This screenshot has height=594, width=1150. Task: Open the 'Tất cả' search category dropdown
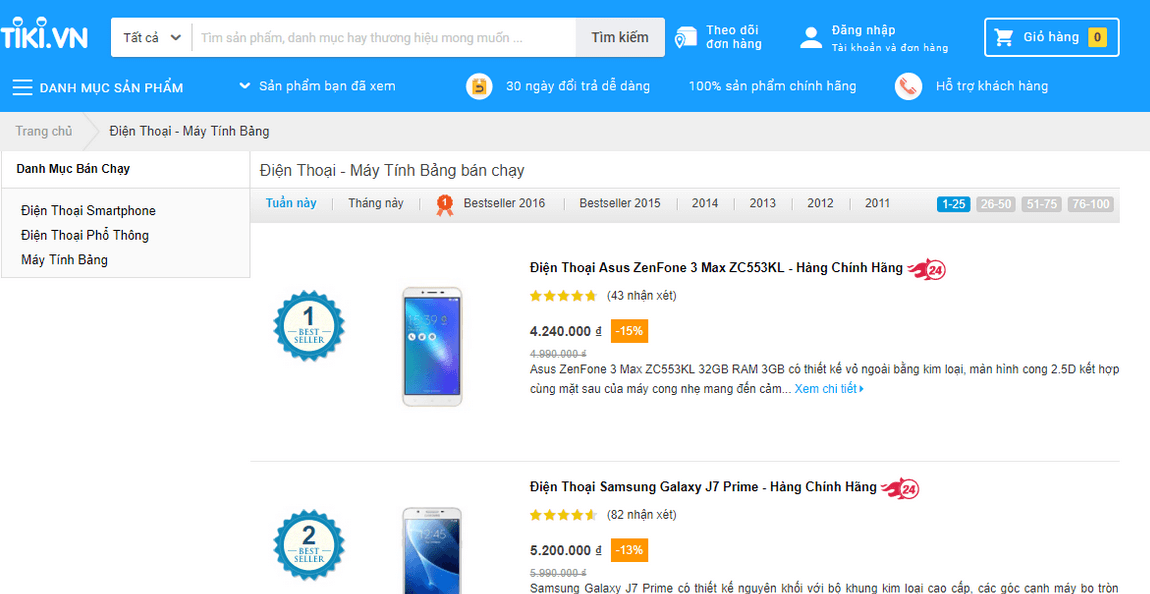coord(152,37)
